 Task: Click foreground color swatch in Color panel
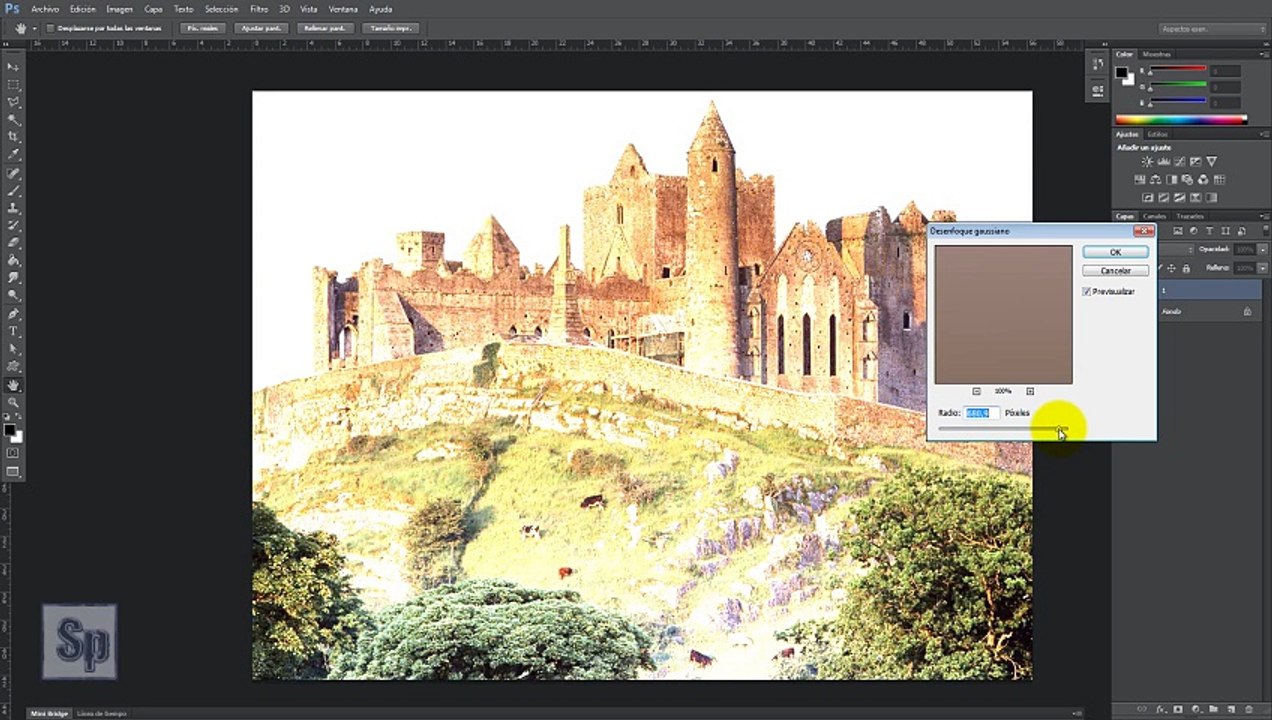coord(1122,73)
